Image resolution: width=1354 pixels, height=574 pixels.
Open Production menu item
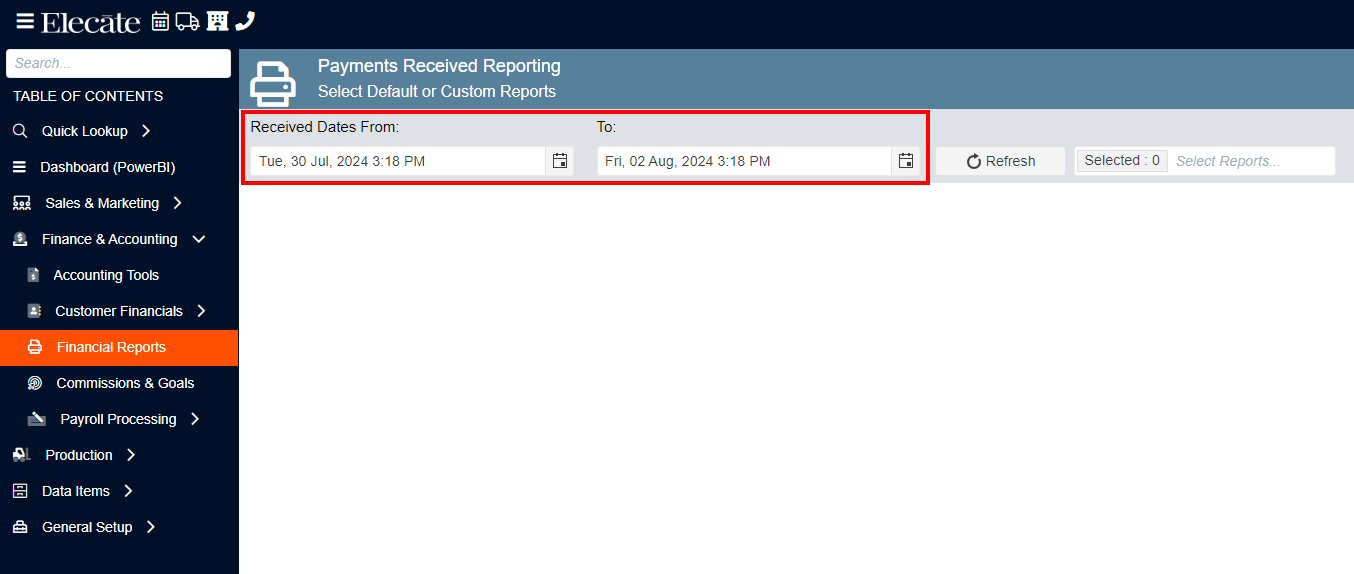click(x=79, y=455)
